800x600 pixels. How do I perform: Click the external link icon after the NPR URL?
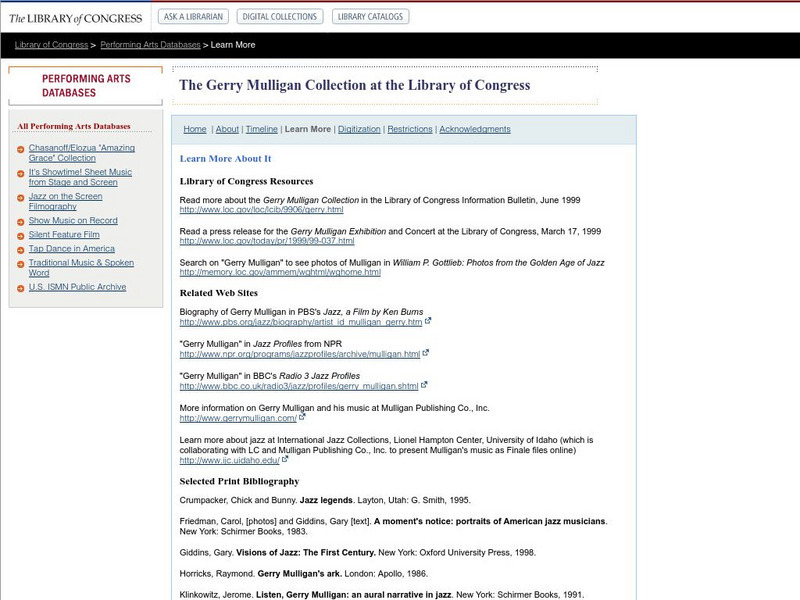(x=425, y=353)
